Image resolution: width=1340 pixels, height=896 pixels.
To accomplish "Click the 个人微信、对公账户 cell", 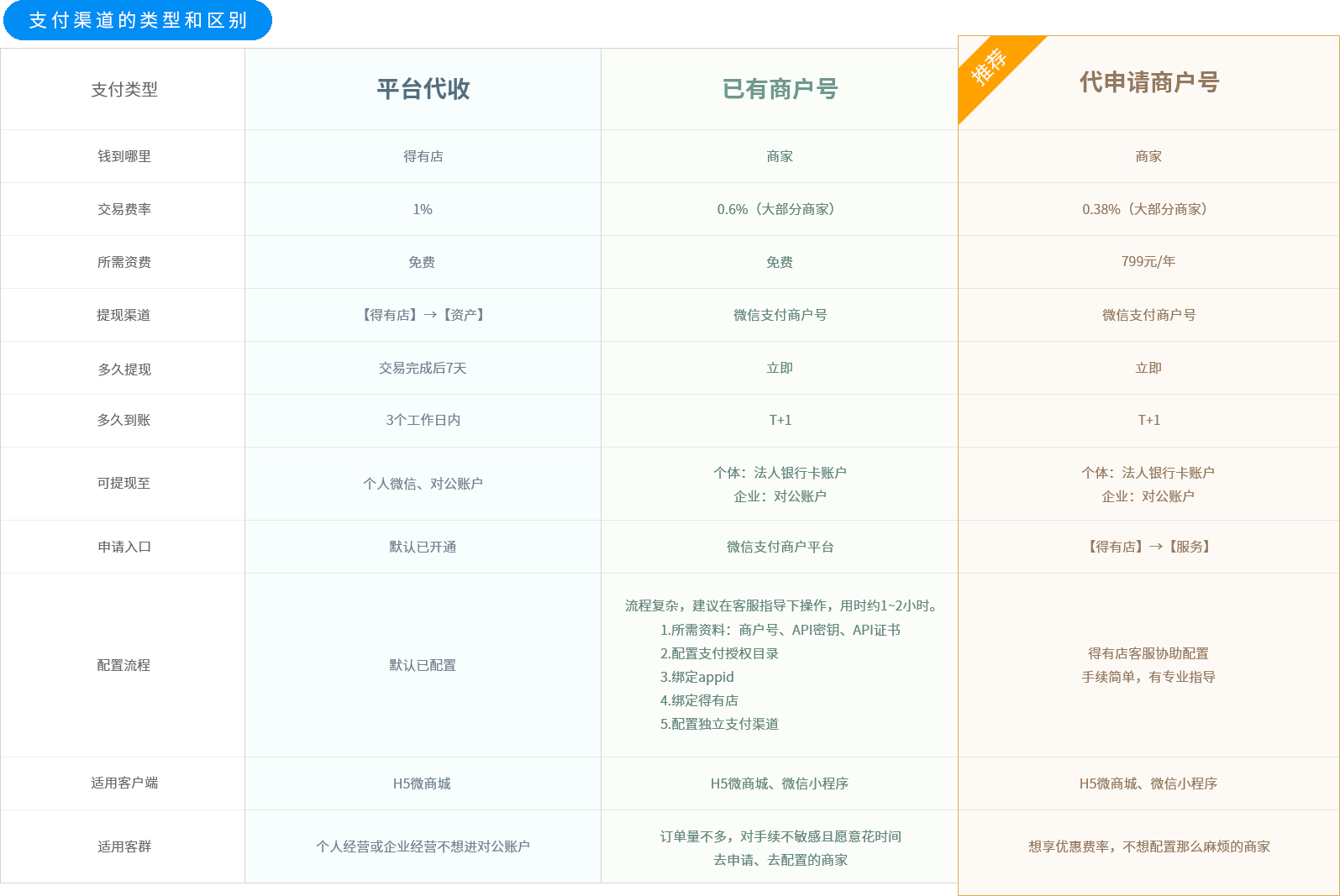I will point(423,484).
